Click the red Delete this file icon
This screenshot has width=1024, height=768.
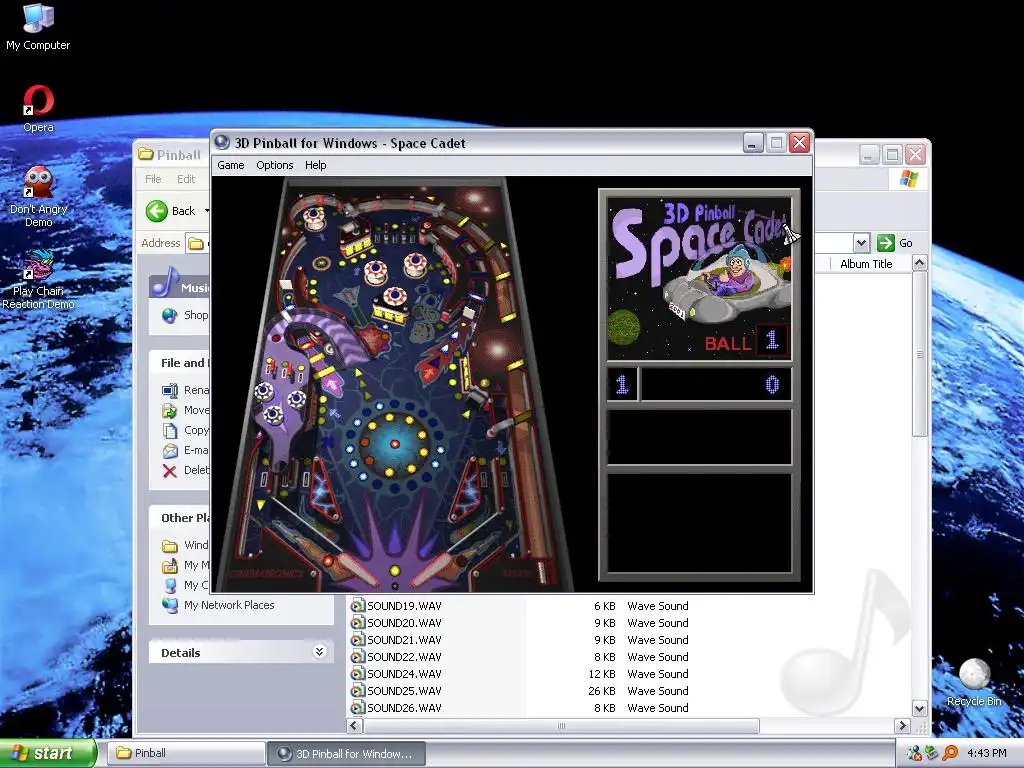[170, 471]
